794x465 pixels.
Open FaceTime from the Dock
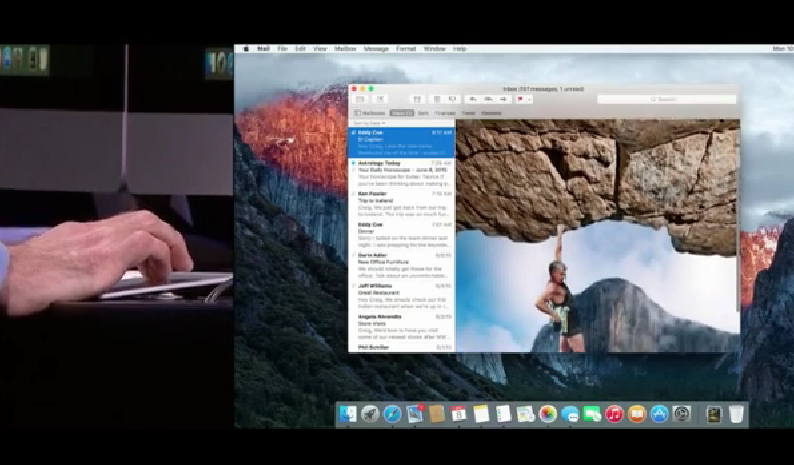592,414
